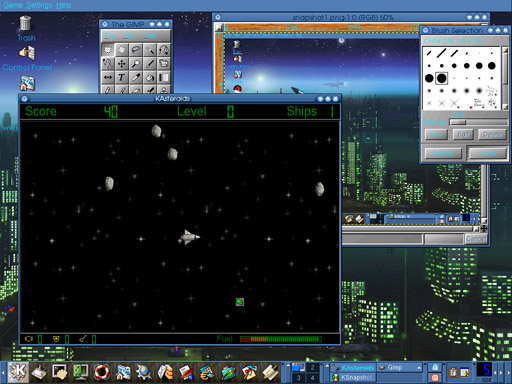
Task: Select the Color Picker eyedropper tool
Action: (136, 78)
